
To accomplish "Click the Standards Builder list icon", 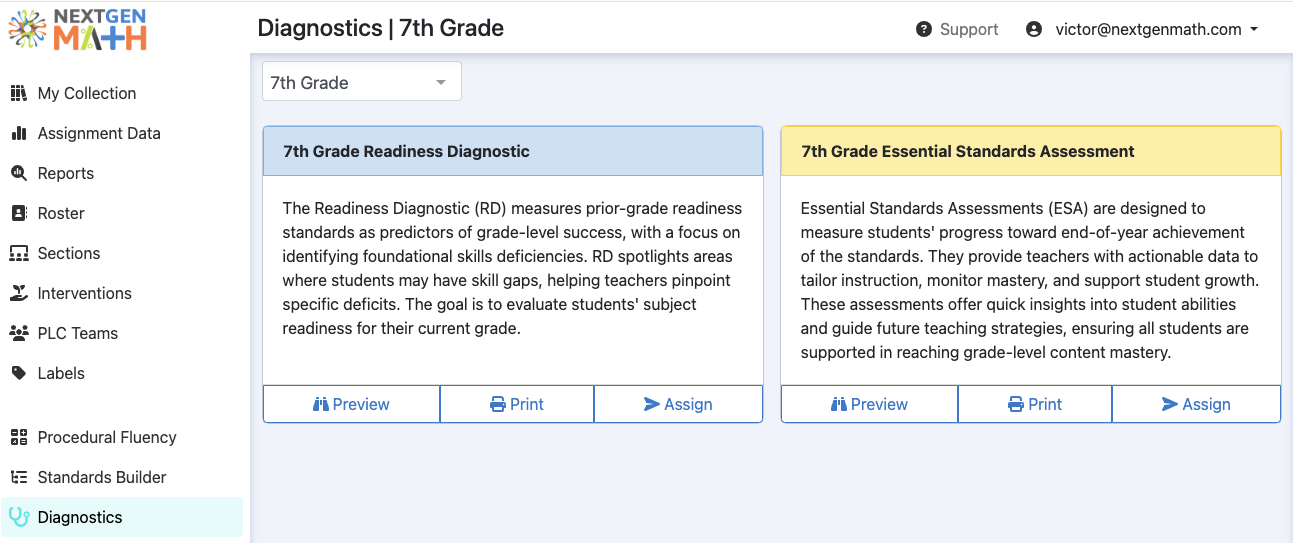I will (x=19, y=477).
